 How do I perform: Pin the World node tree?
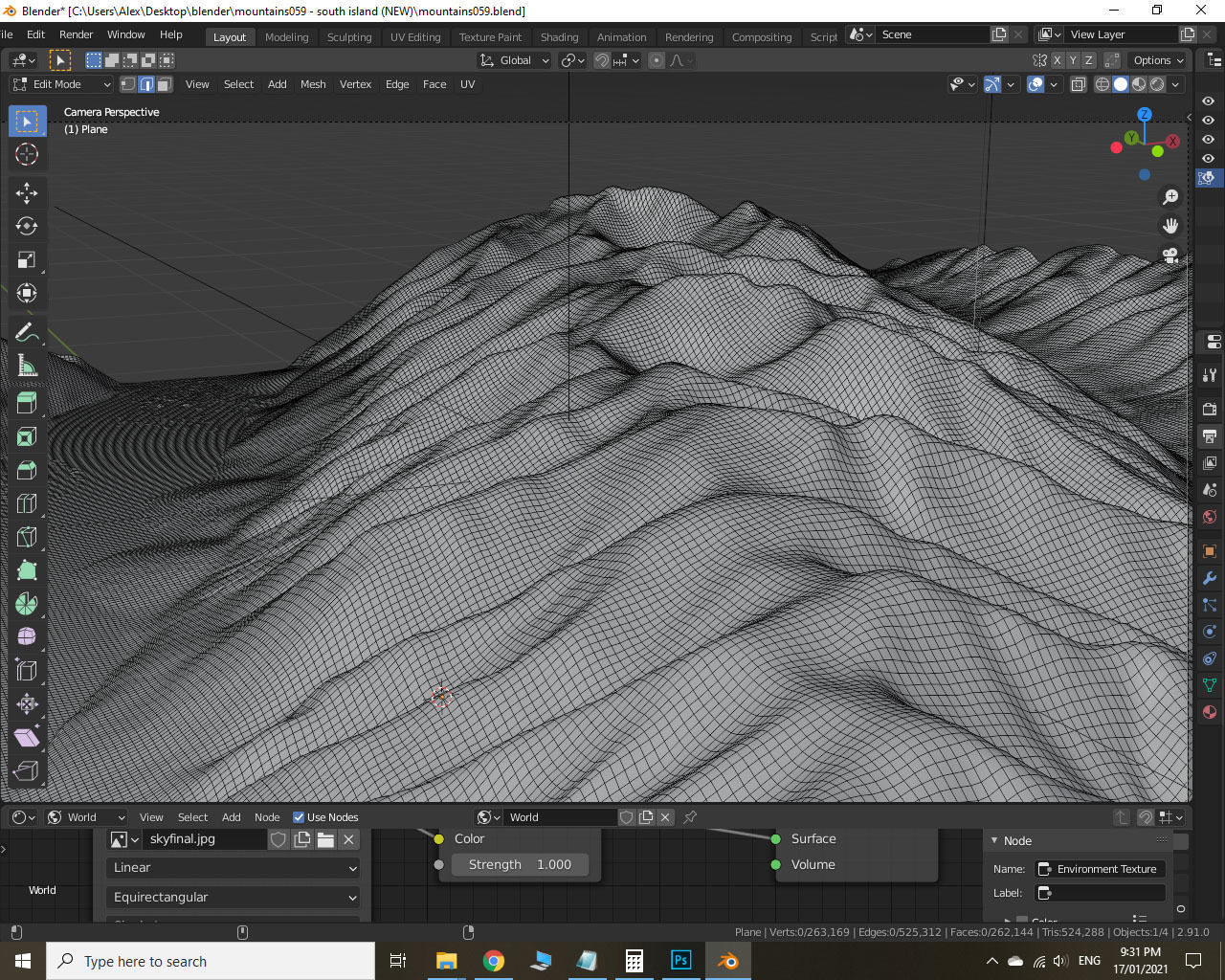tap(690, 817)
